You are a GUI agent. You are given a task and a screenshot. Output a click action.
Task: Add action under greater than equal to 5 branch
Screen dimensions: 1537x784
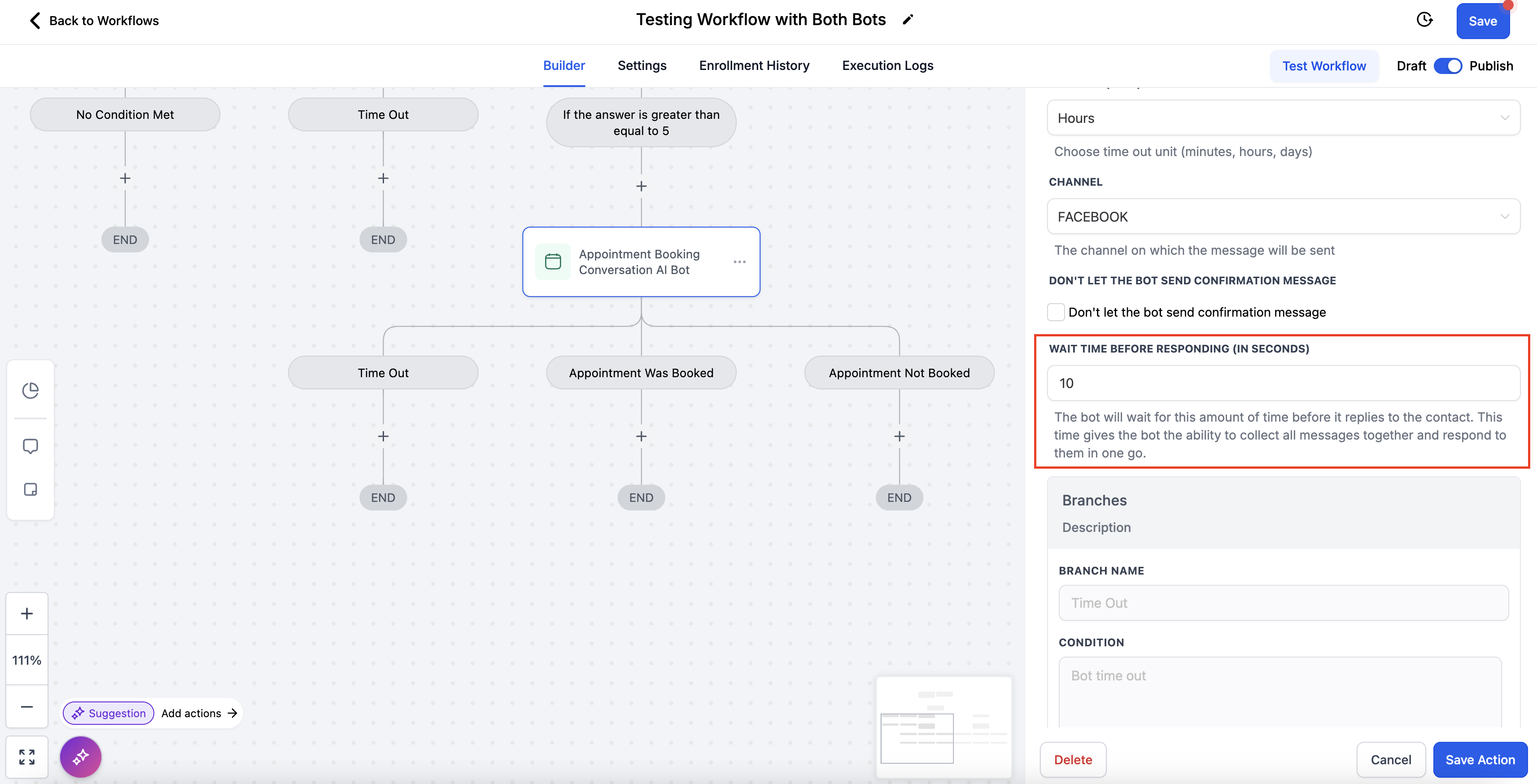pyautogui.click(x=642, y=186)
